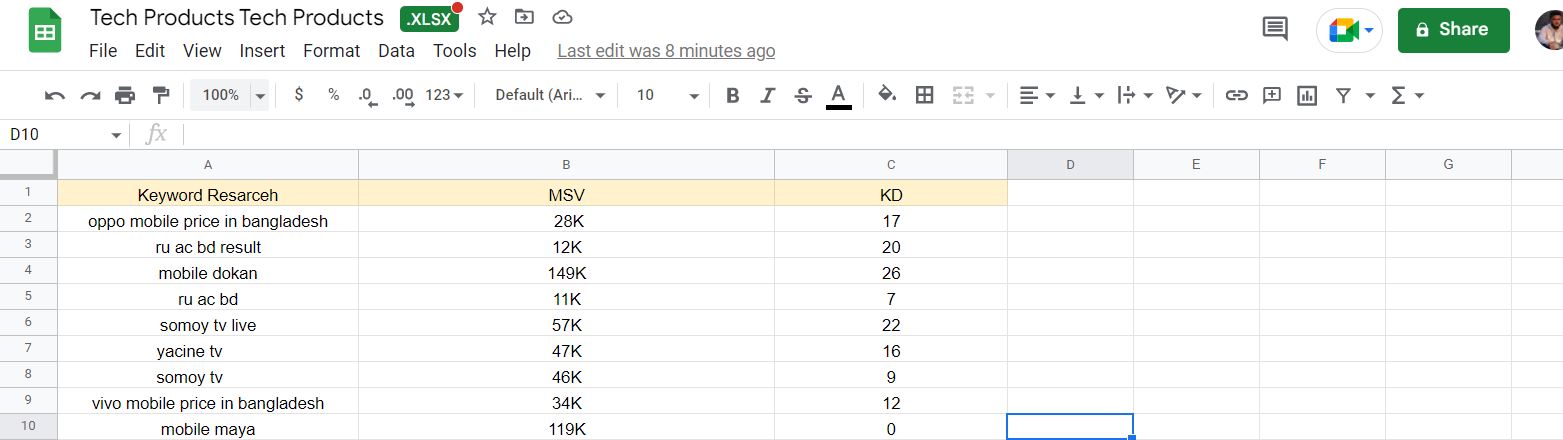Insert a link using the chain icon
The height and width of the screenshot is (440, 1563).
pyautogui.click(x=1237, y=95)
